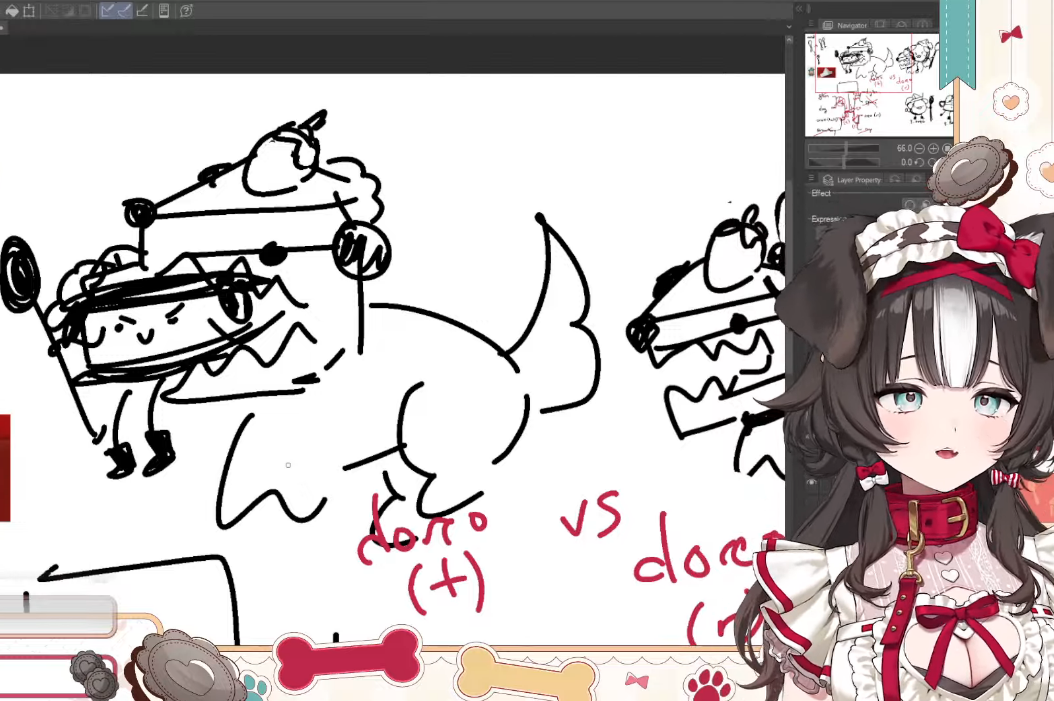Click the canvas vertical scrollbar up arrow
Viewport: 1054px width, 701px height.
click(789, 42)
